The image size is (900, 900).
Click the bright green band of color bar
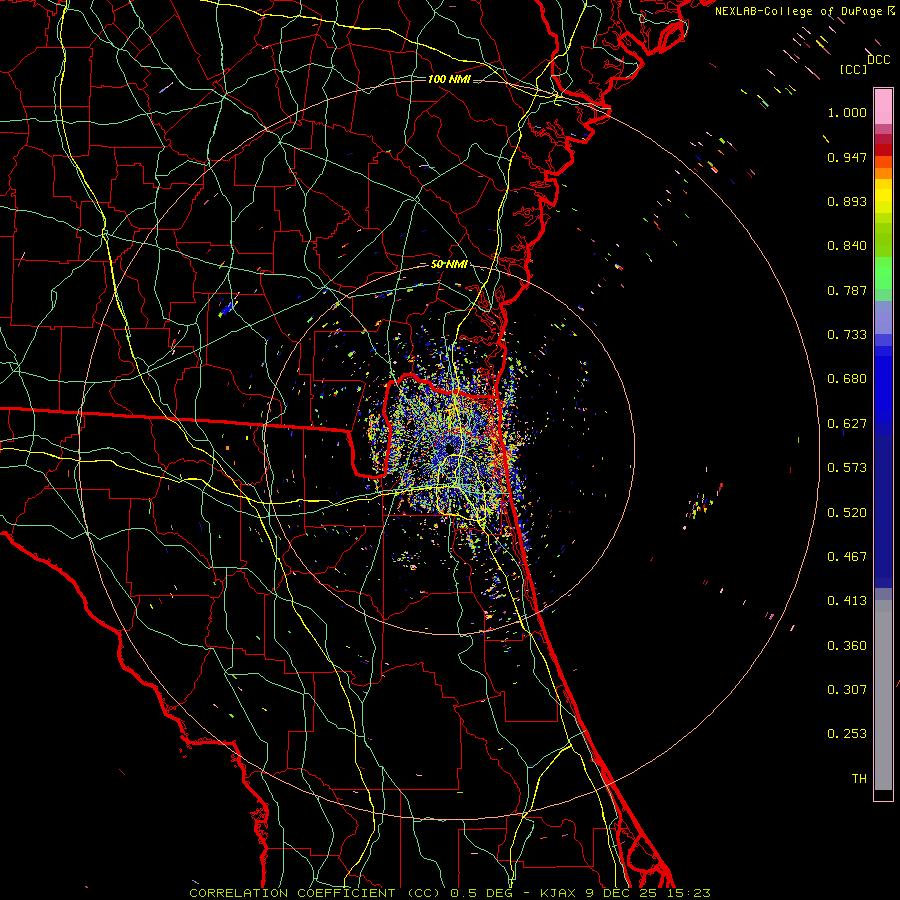(x=883, y=273)
